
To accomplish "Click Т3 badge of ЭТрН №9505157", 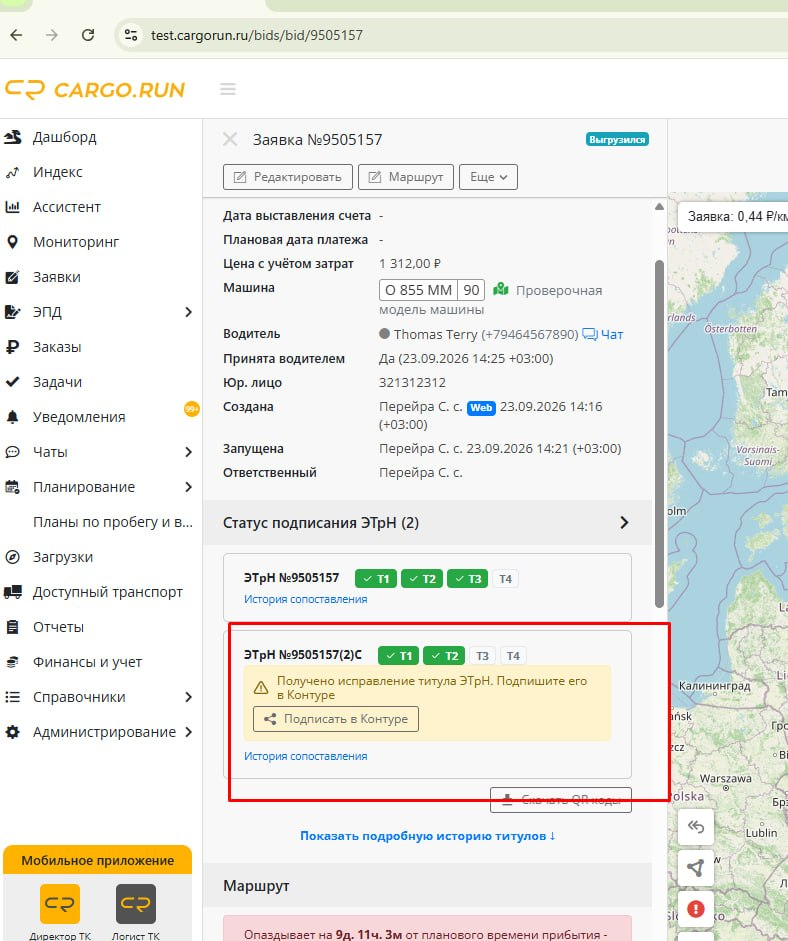I will click(x=468, y=579).
